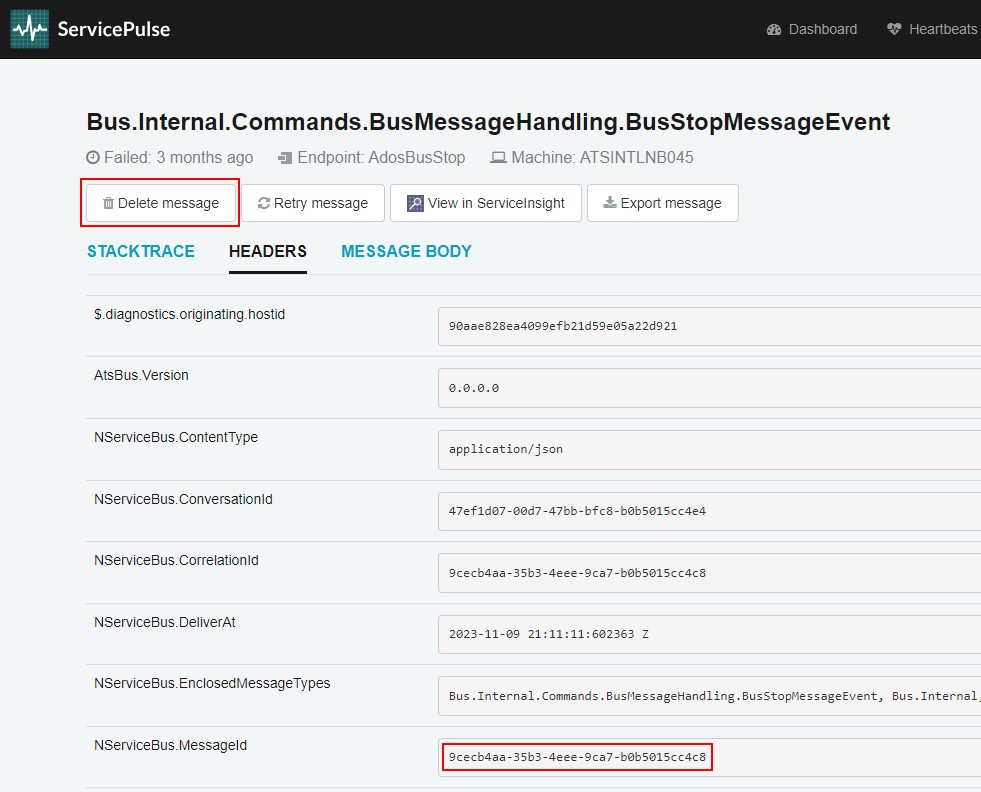Open message via View in ServiceInsight
This screenshot has height=792, width=981.
tap(486, 203)
